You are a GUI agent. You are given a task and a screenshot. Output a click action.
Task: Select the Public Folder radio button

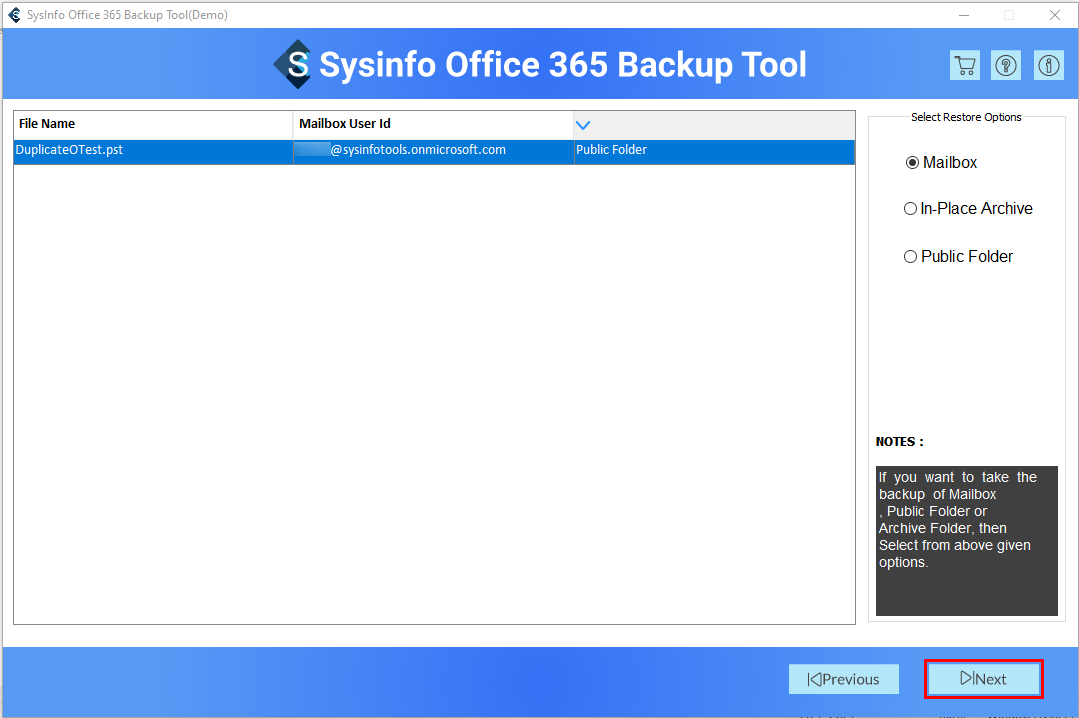tap(910, 257)
